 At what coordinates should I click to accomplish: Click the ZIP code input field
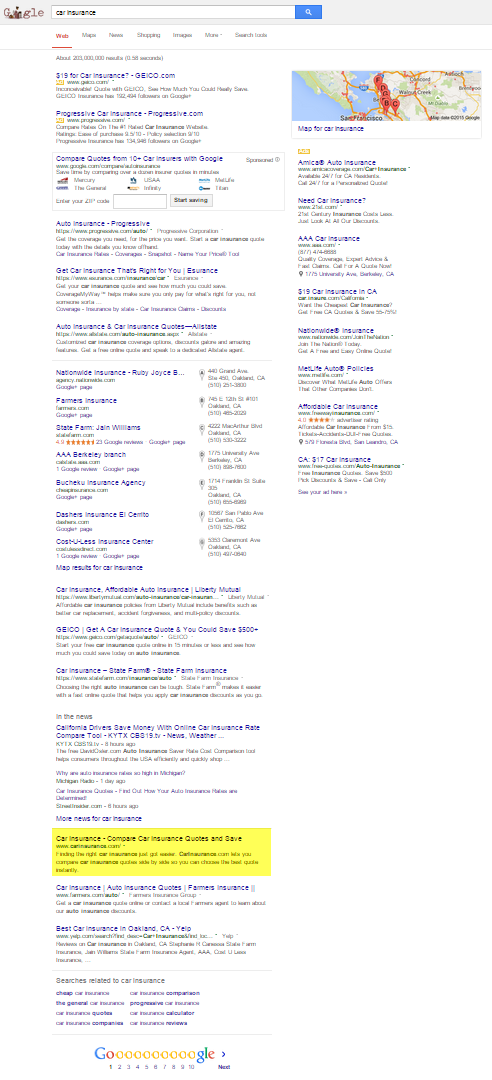(x=140, y=201)
